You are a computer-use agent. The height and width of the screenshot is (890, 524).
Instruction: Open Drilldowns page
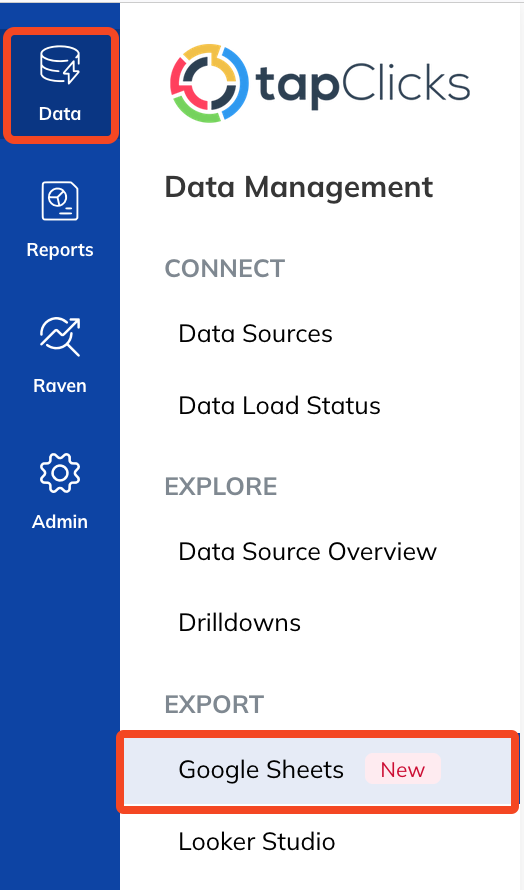(240, 623)
